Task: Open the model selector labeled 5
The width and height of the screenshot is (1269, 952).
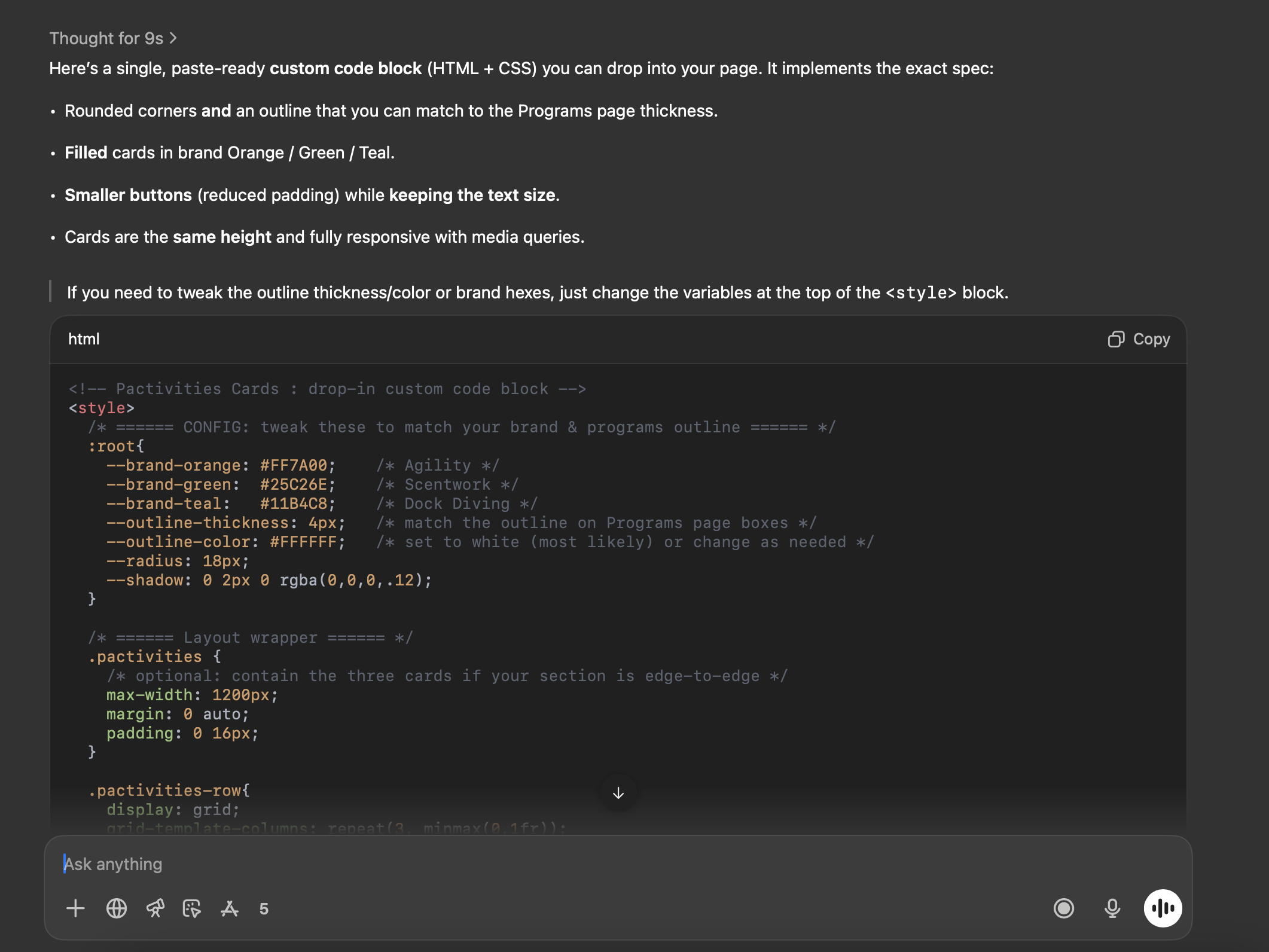Action: pyautogui.click(x=264, y=909)
